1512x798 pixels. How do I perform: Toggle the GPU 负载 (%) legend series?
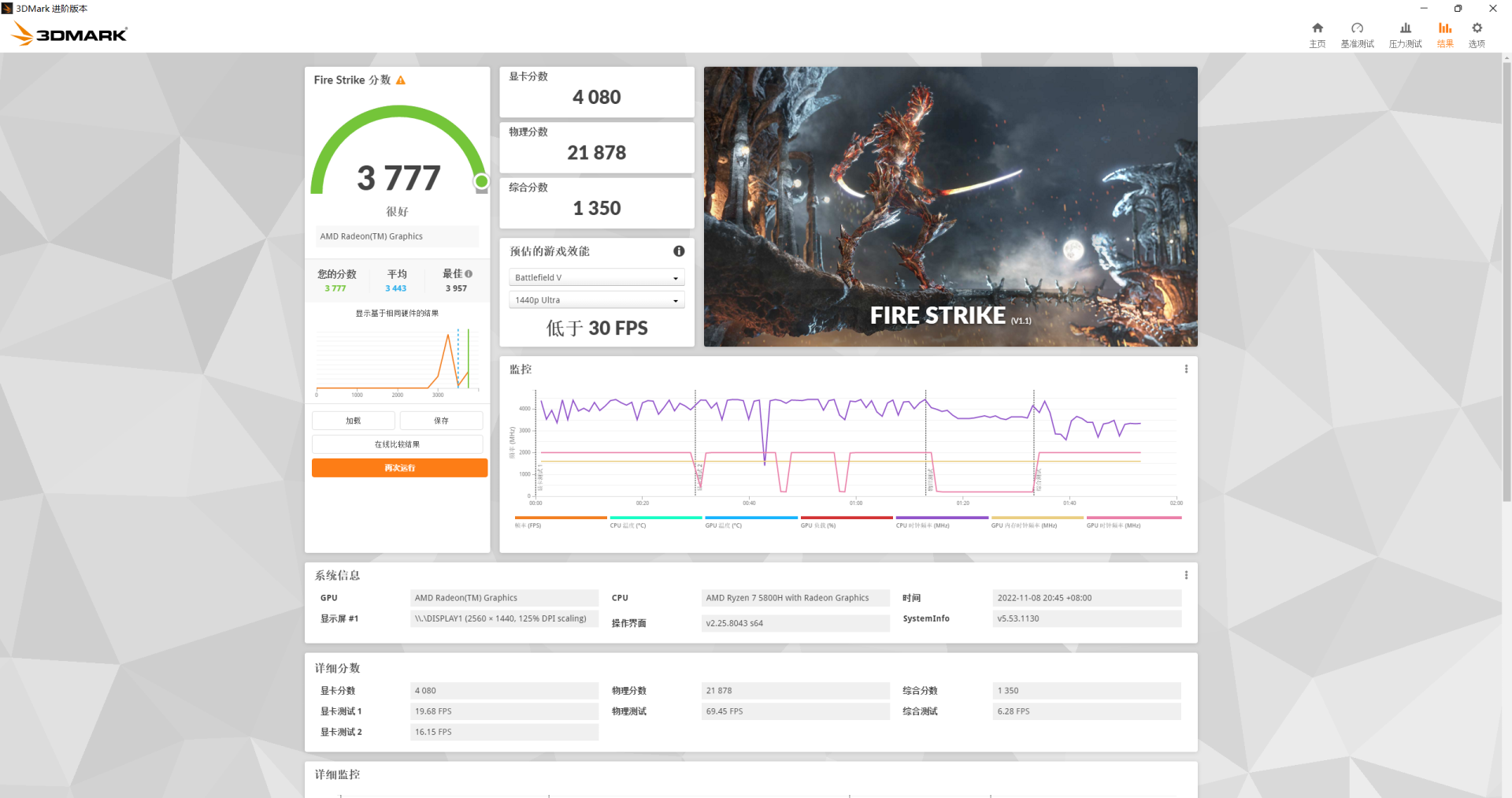point(847,522)
